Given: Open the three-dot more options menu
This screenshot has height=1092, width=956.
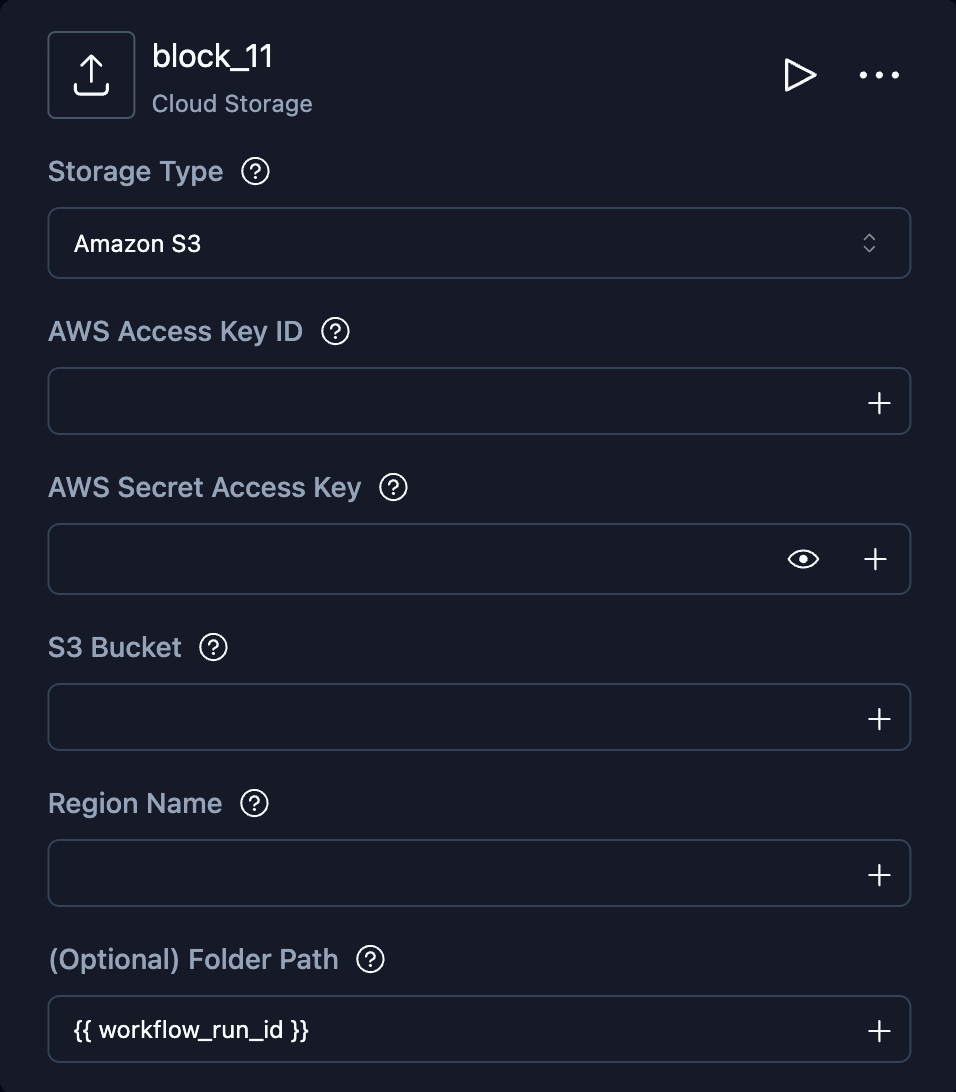Looking at the screenshot, I should click(x=879, y=75).
